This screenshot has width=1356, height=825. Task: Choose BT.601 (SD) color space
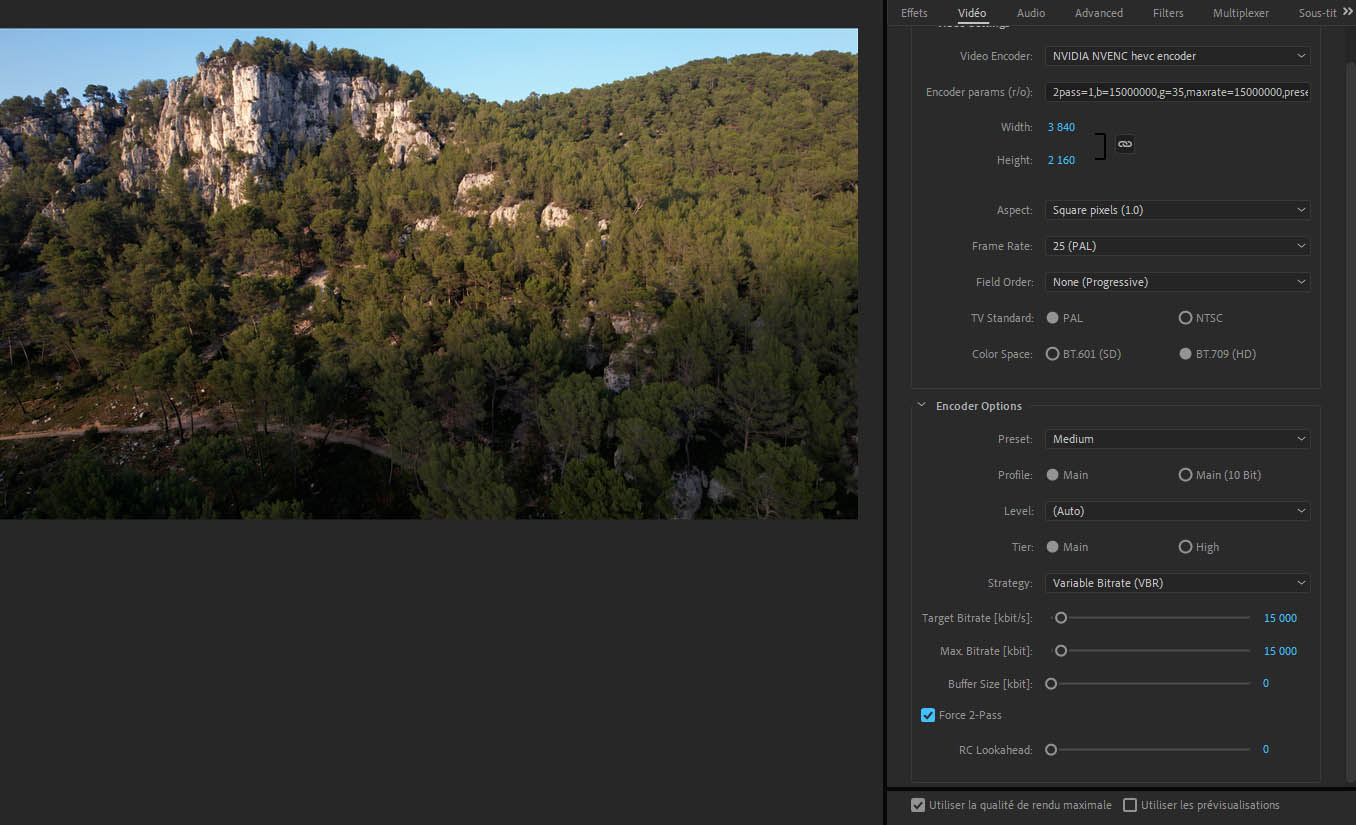[x=1053, y=354]
